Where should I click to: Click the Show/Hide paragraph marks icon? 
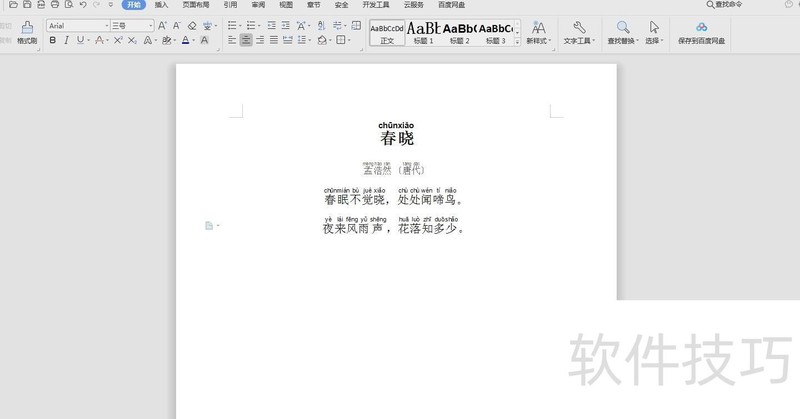coord(337,25)
